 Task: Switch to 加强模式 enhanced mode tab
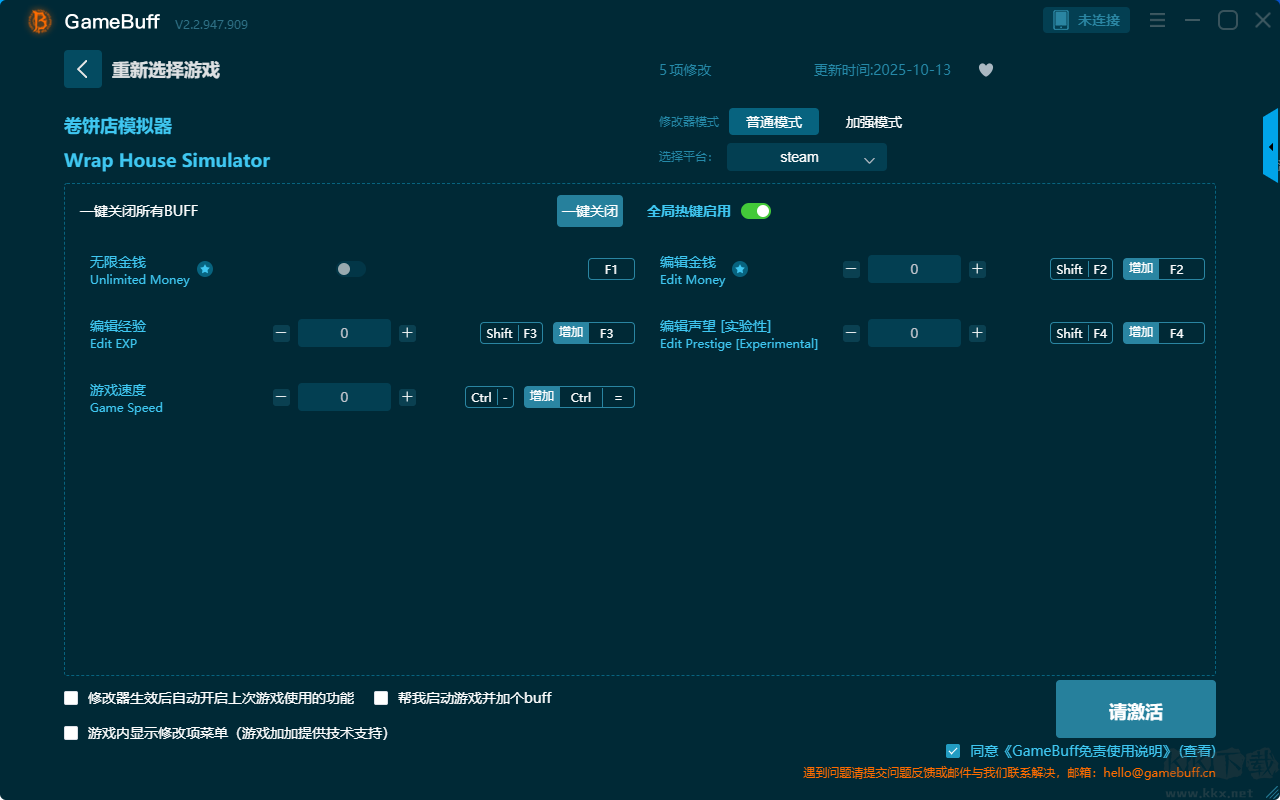[873, 122]
